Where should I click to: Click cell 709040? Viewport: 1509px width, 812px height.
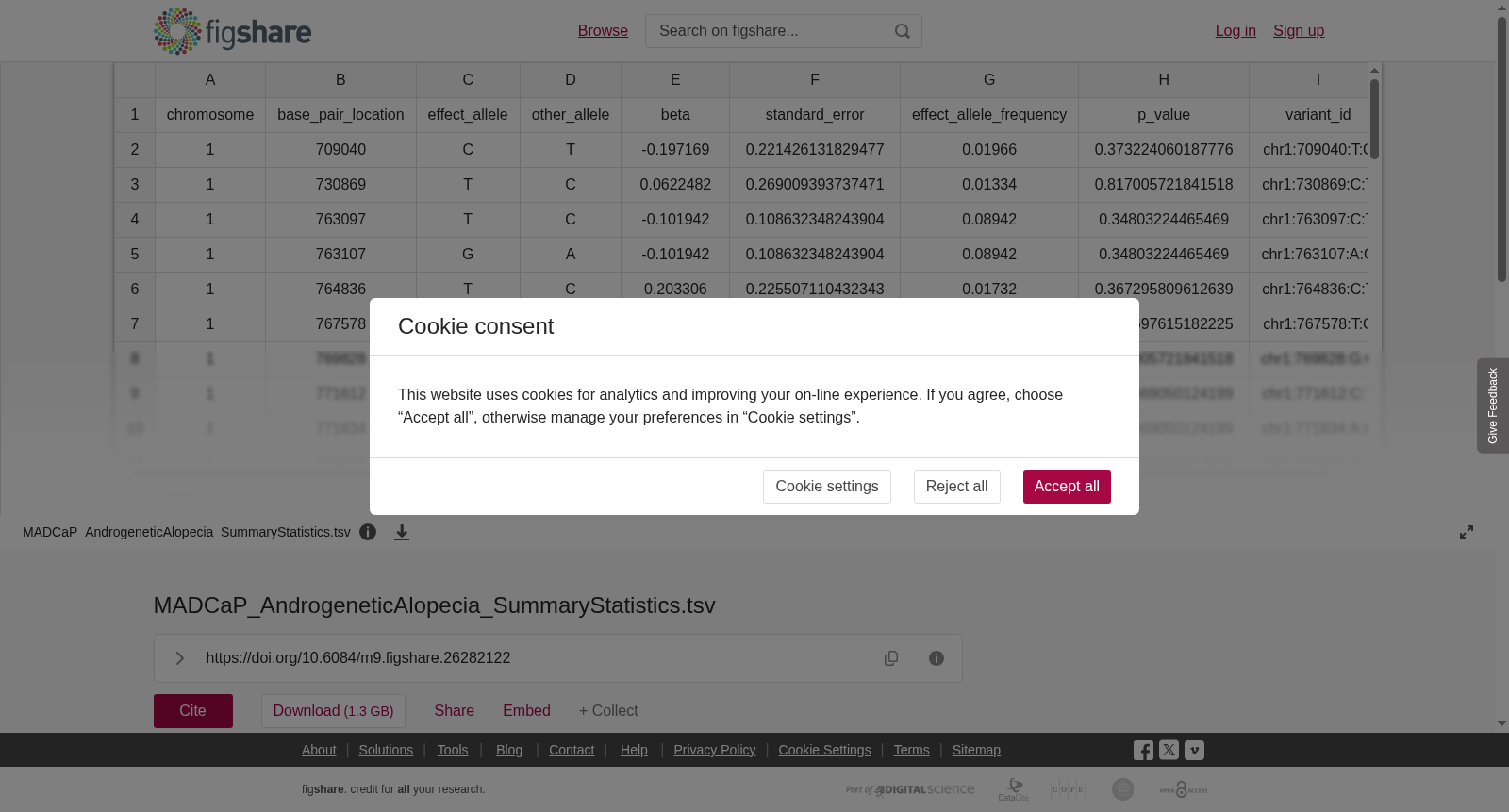click(340, 150)
